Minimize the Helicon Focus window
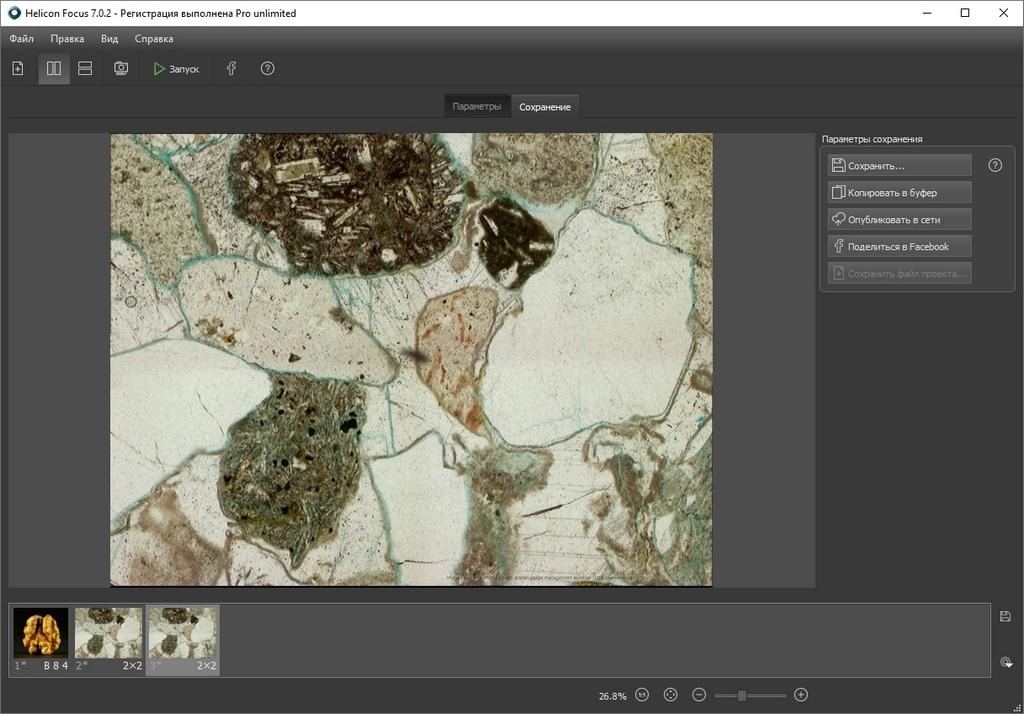The image size is (1024, 714). coord(927,13)
